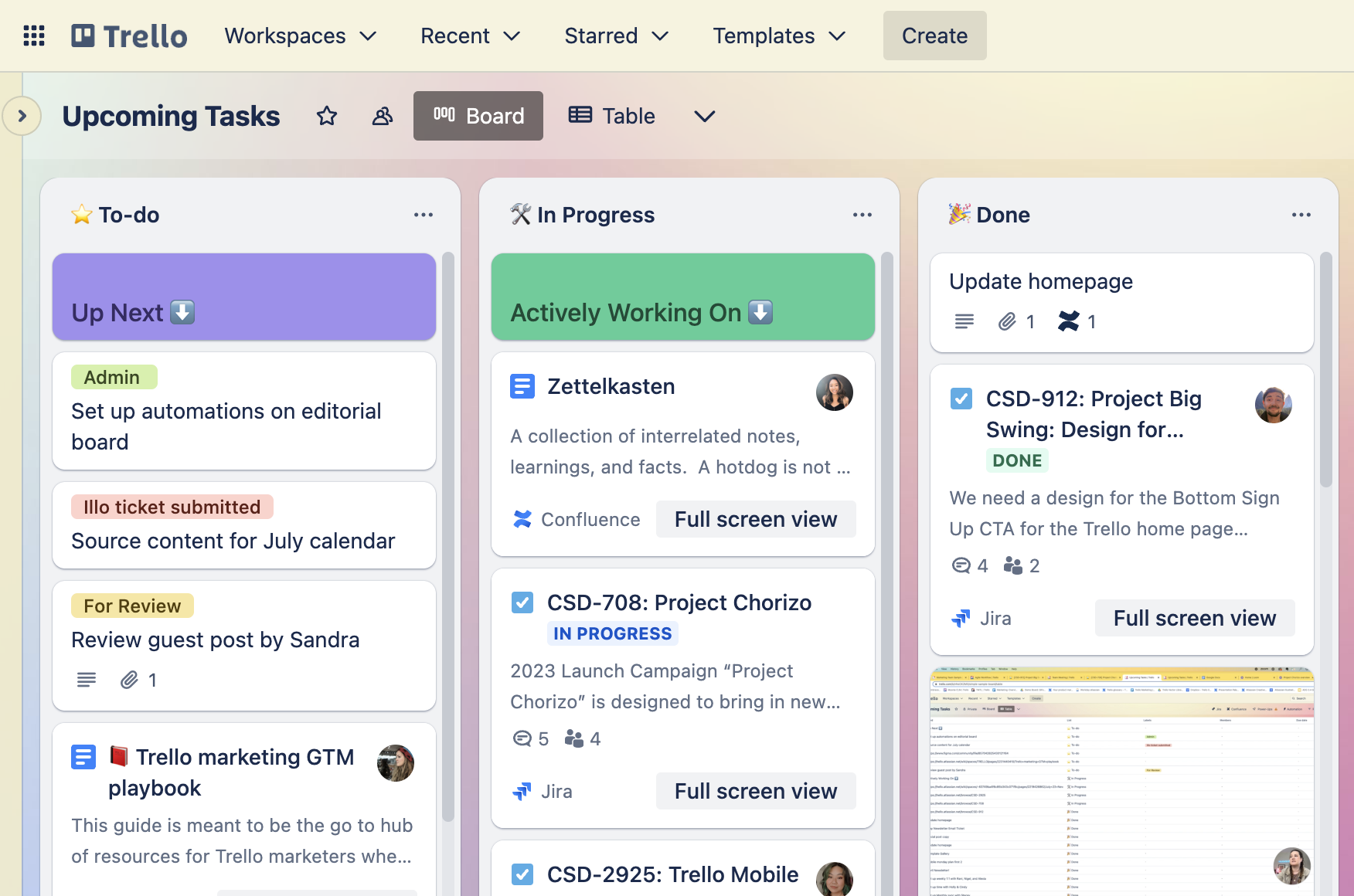Click comments icon on CSD-708 card
This screenshot has width=1354, height=896.
(x=522, y=738)
